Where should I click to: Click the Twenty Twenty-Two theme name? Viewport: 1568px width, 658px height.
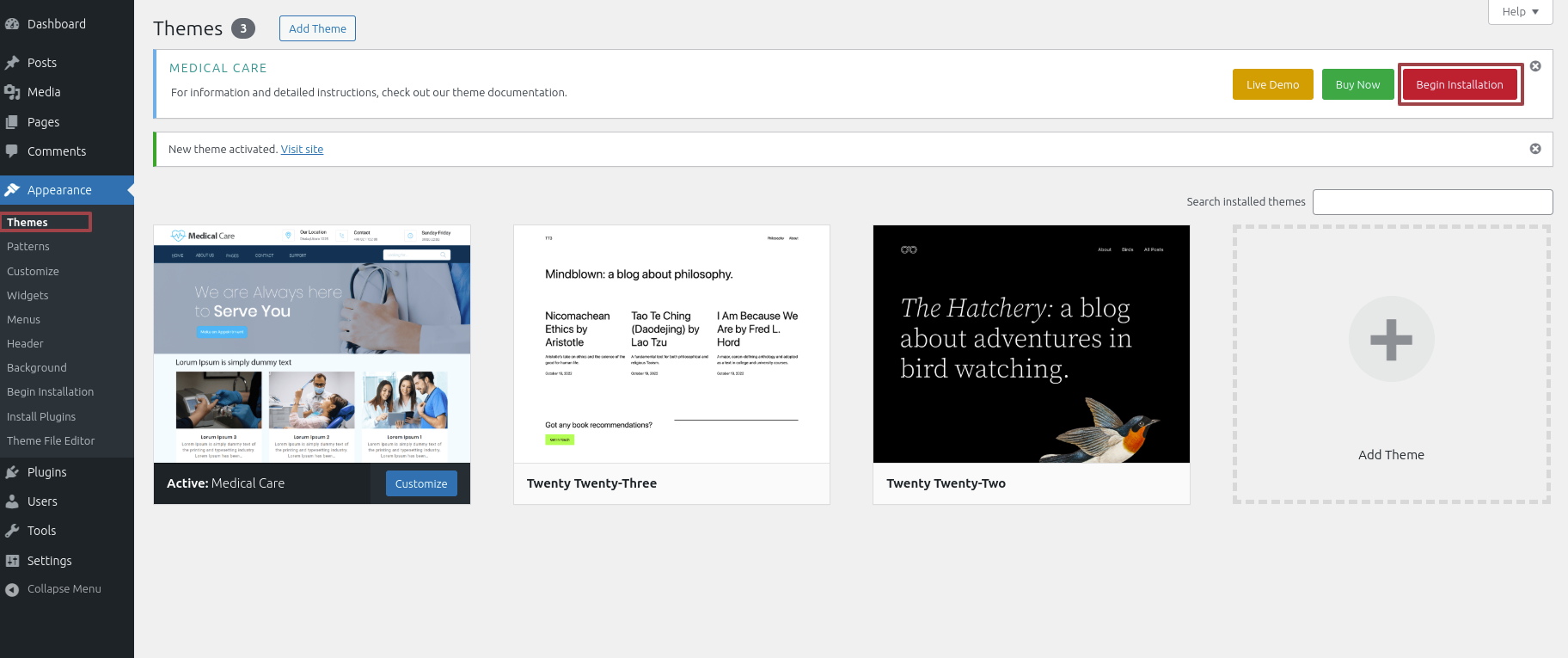(946, 483)
